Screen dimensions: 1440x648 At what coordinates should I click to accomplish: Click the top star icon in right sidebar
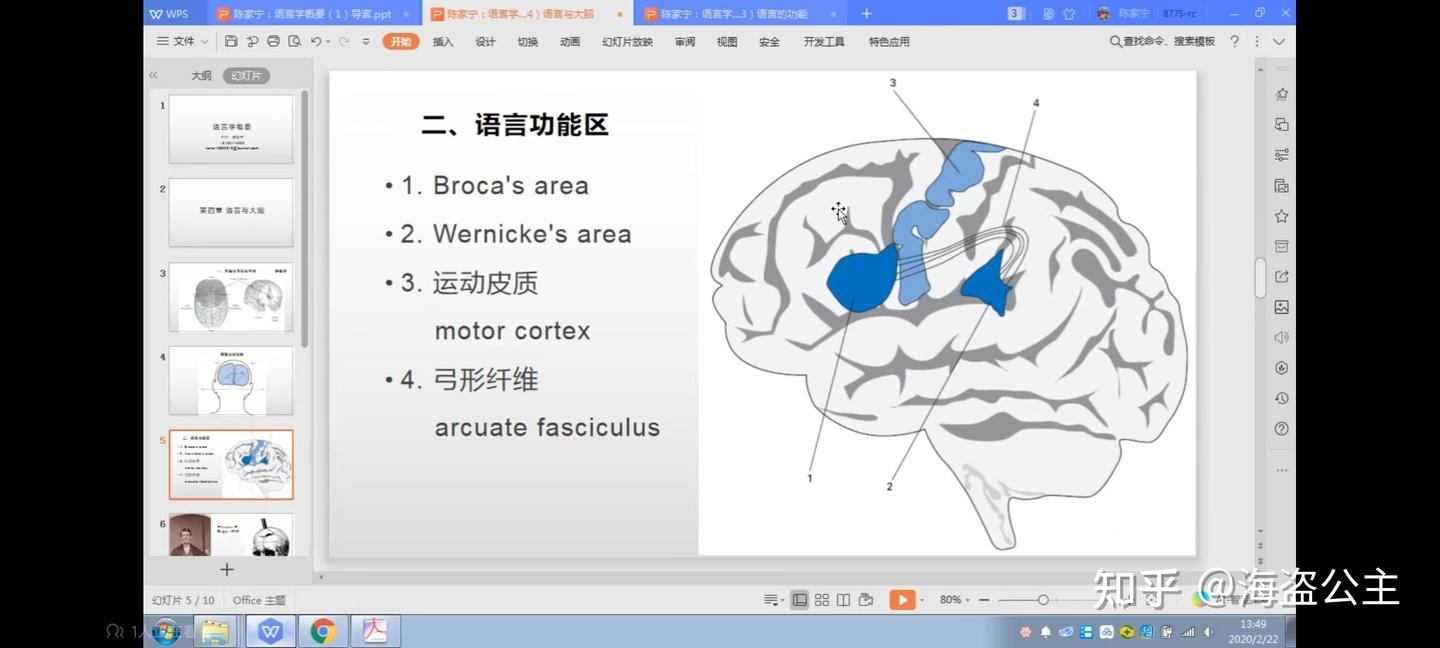pos(1281,94)
